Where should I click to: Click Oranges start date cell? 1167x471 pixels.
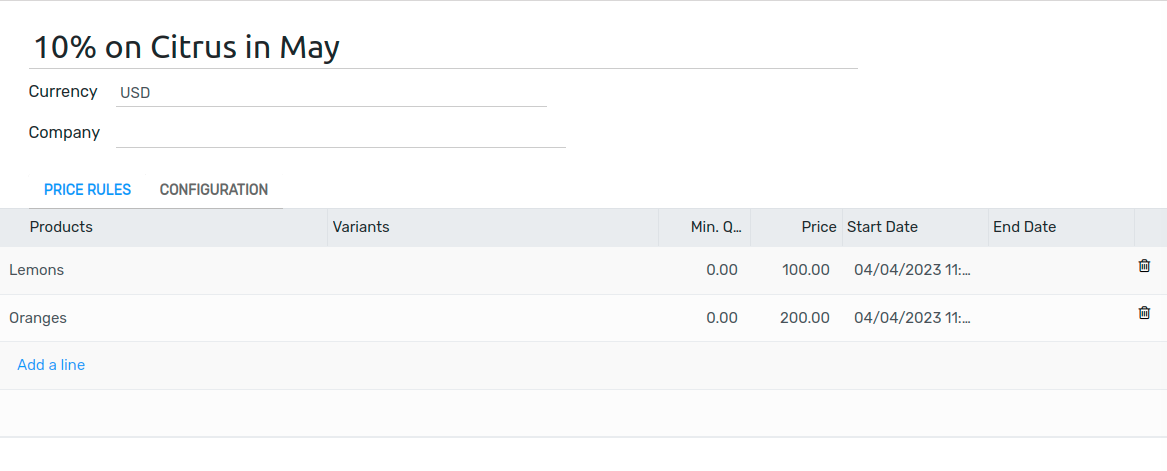(915, 318)
